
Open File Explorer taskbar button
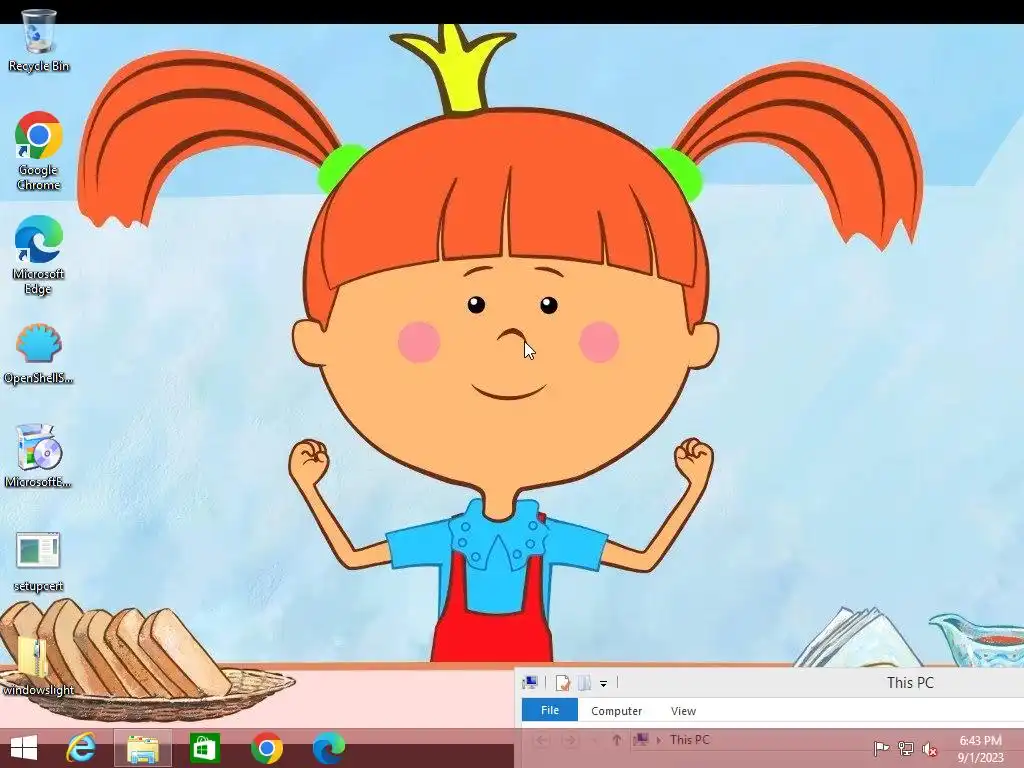(x=143, y=748)
